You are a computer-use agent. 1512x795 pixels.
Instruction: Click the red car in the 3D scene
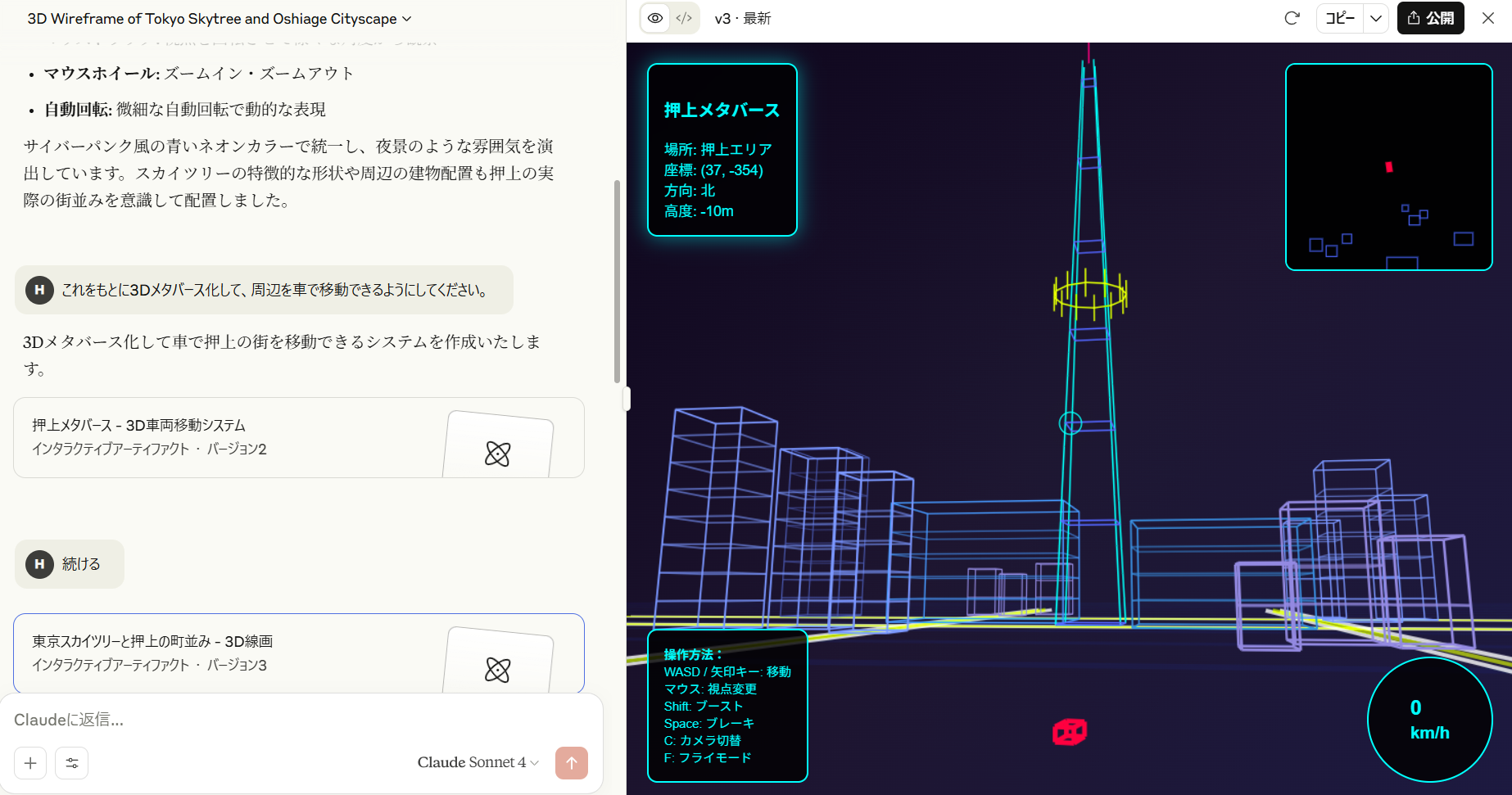(x=1069, y=731)
